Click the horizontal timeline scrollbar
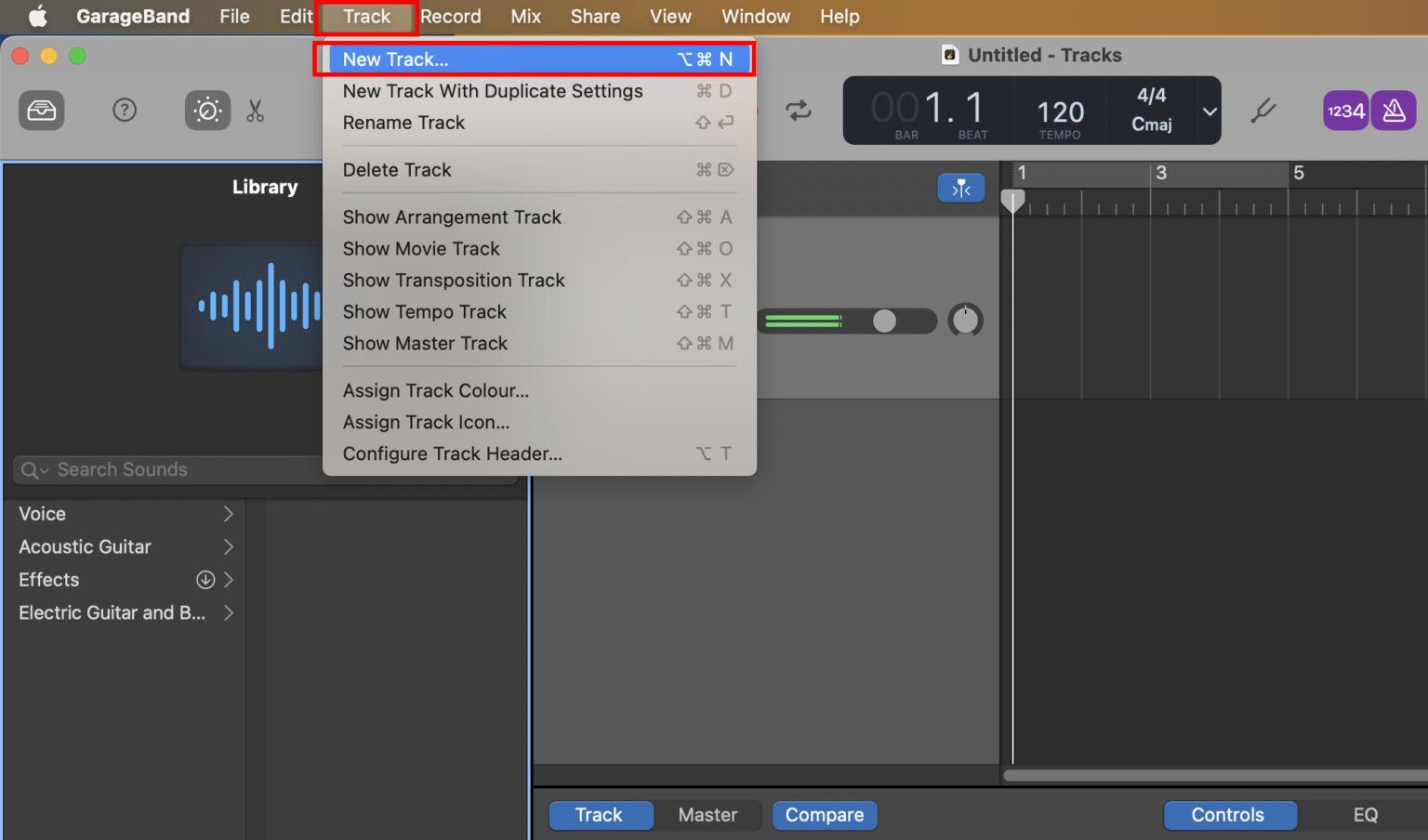1428x840 pixels. tap(1215, 775)
